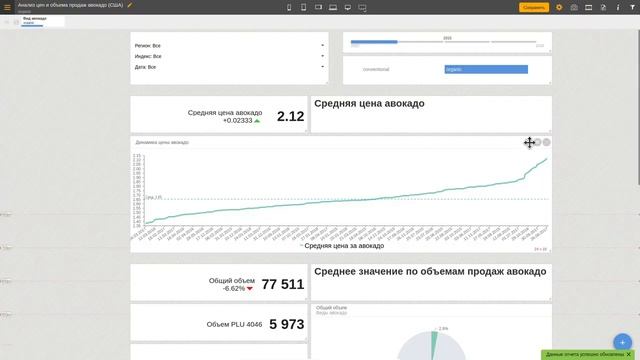
Task: Switch to tablet portrait preview
Action: 303,7
